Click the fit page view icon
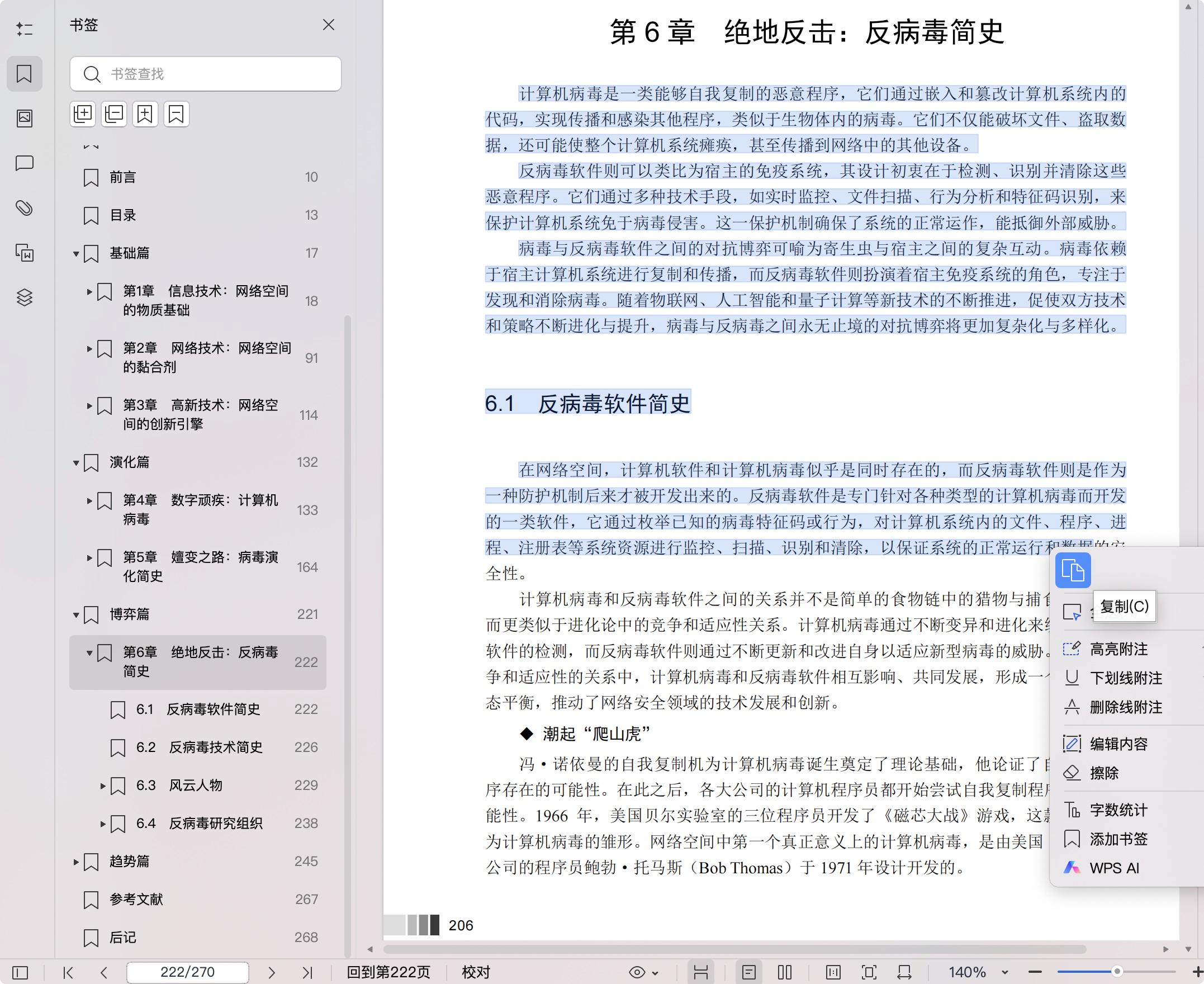 (x=869, y=973)
